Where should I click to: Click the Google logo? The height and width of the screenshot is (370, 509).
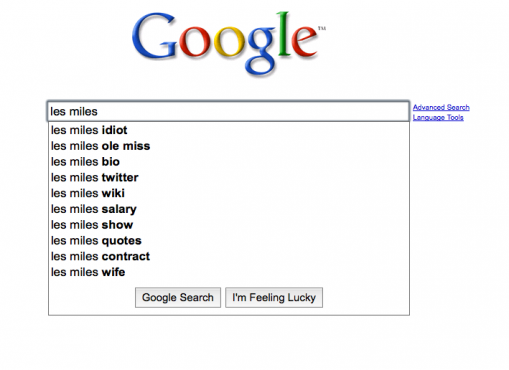(x=228, y=43)
